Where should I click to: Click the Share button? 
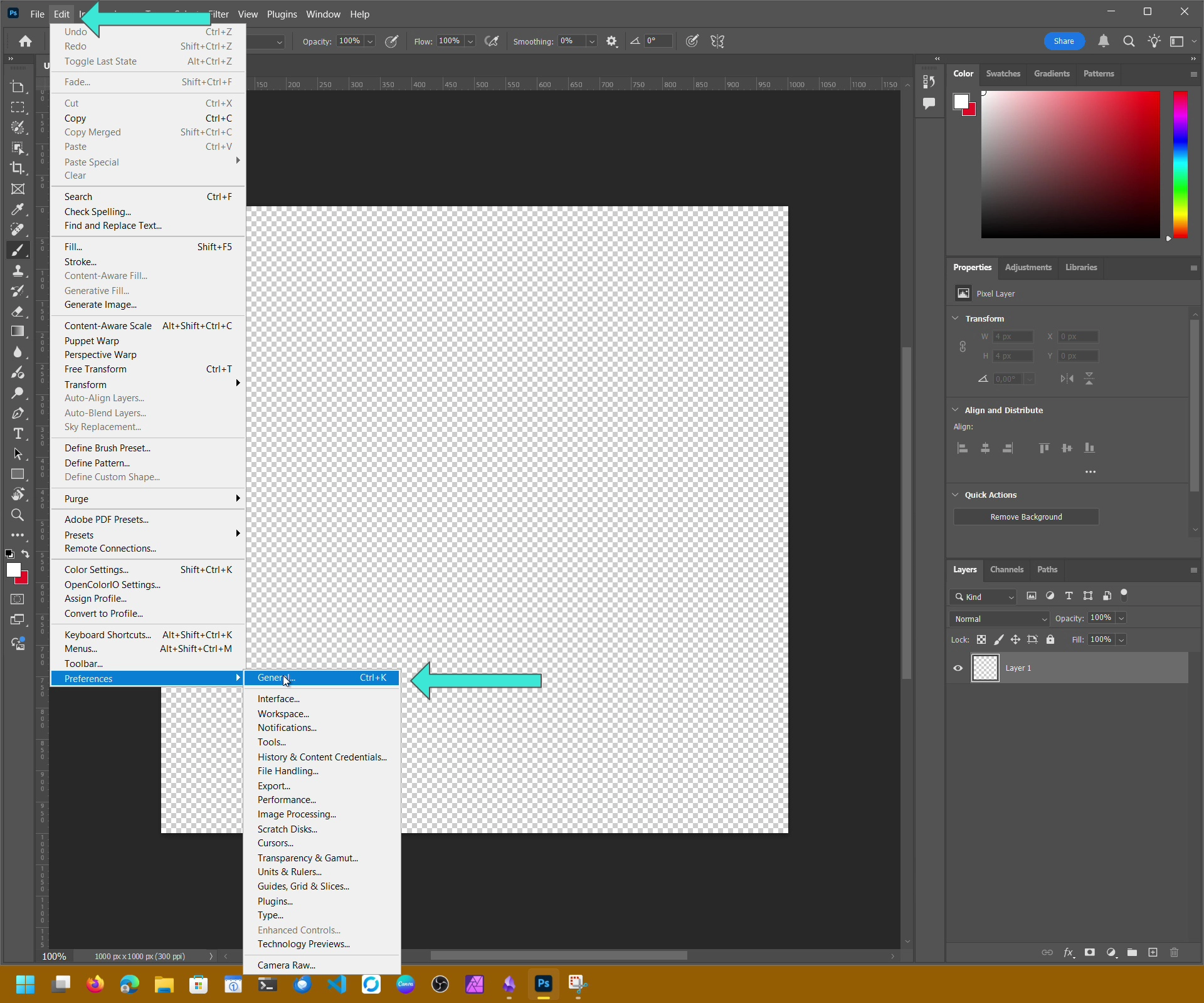pos(1064,41)
